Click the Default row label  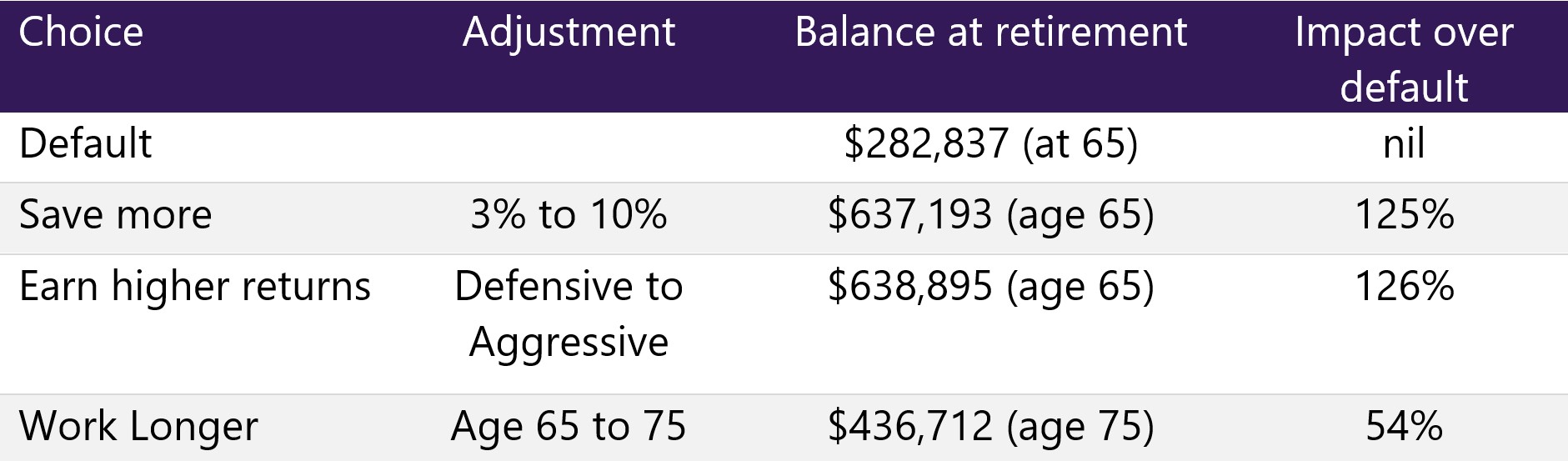[x=85, y=143]
